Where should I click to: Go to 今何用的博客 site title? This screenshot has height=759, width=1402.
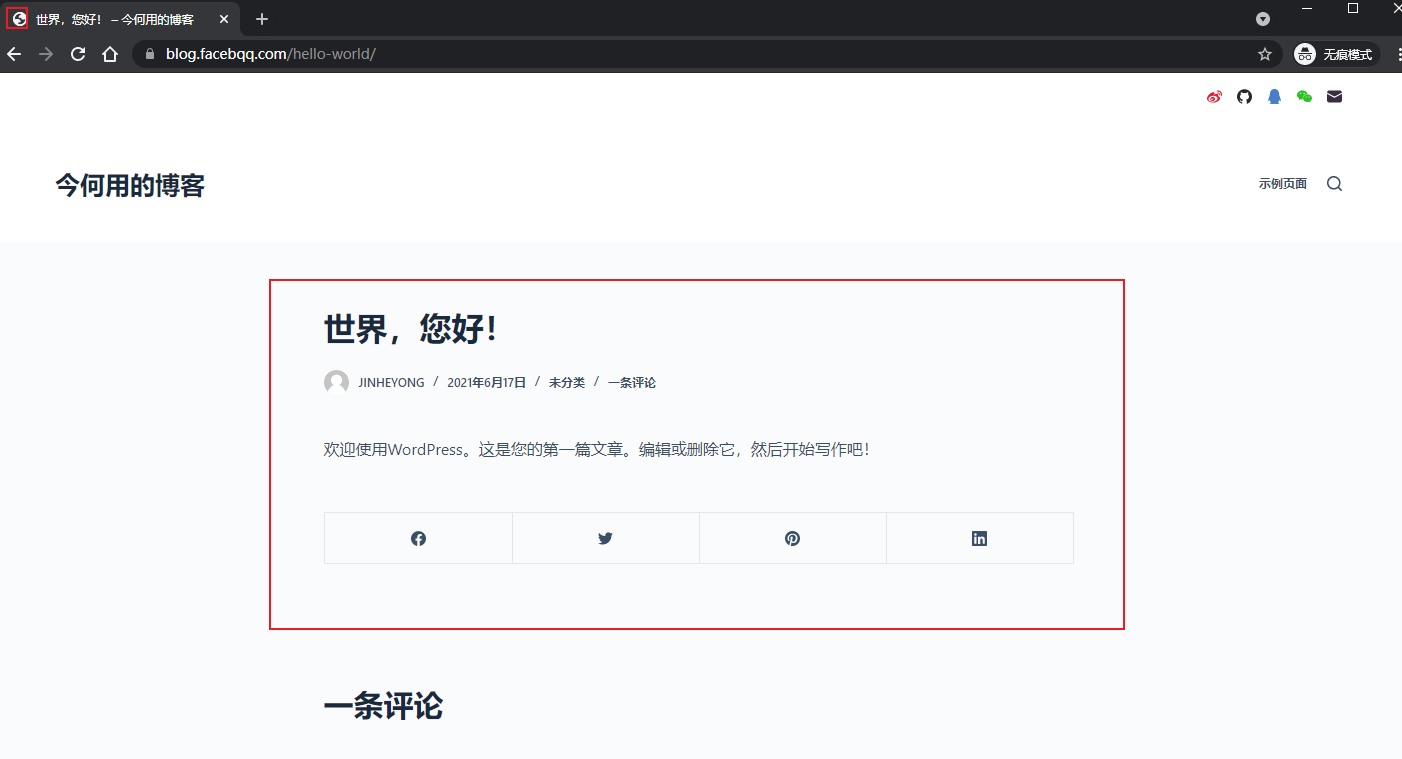pos(130,185)
